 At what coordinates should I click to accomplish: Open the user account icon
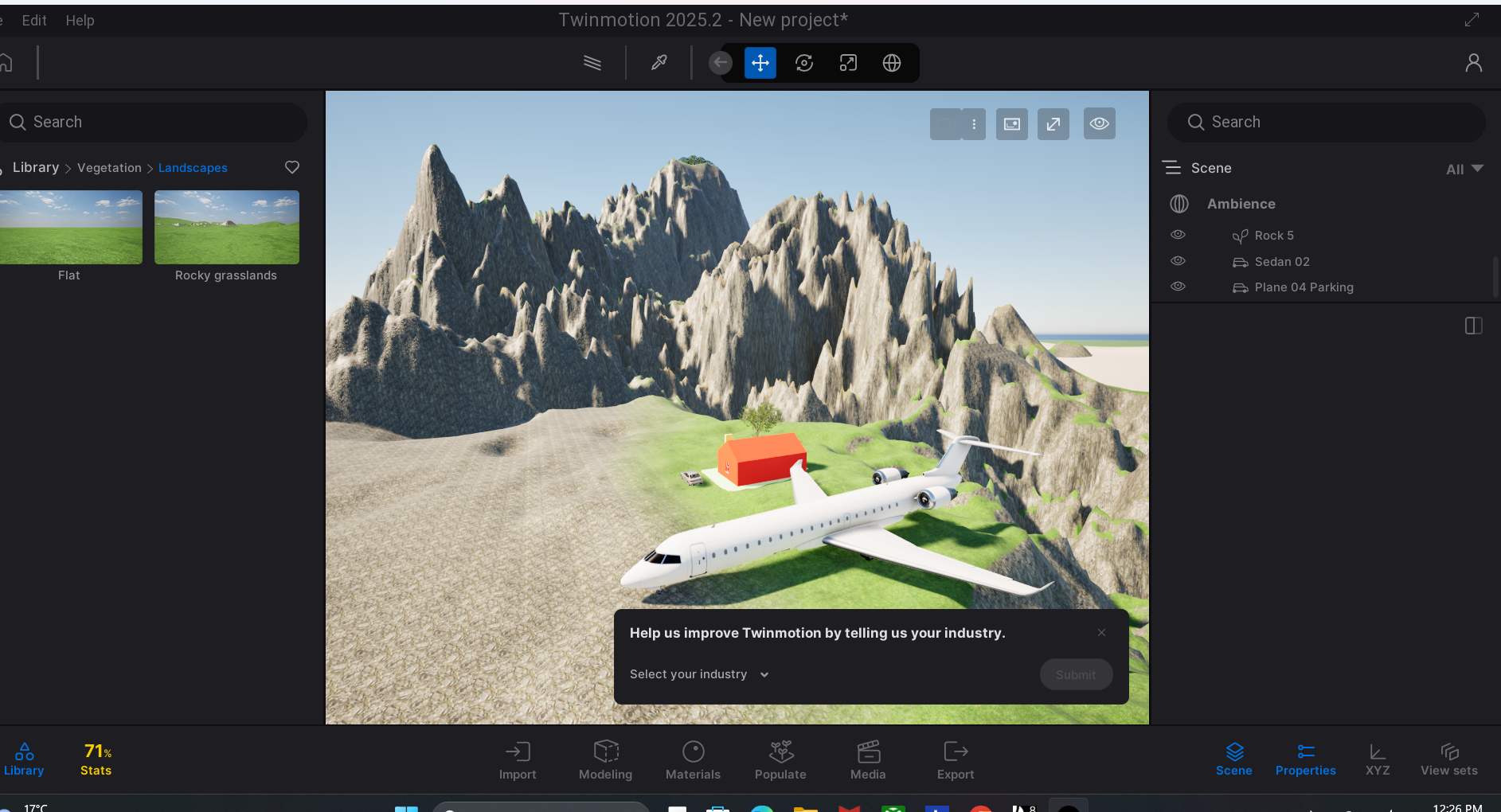click(x=1474, y=63)
